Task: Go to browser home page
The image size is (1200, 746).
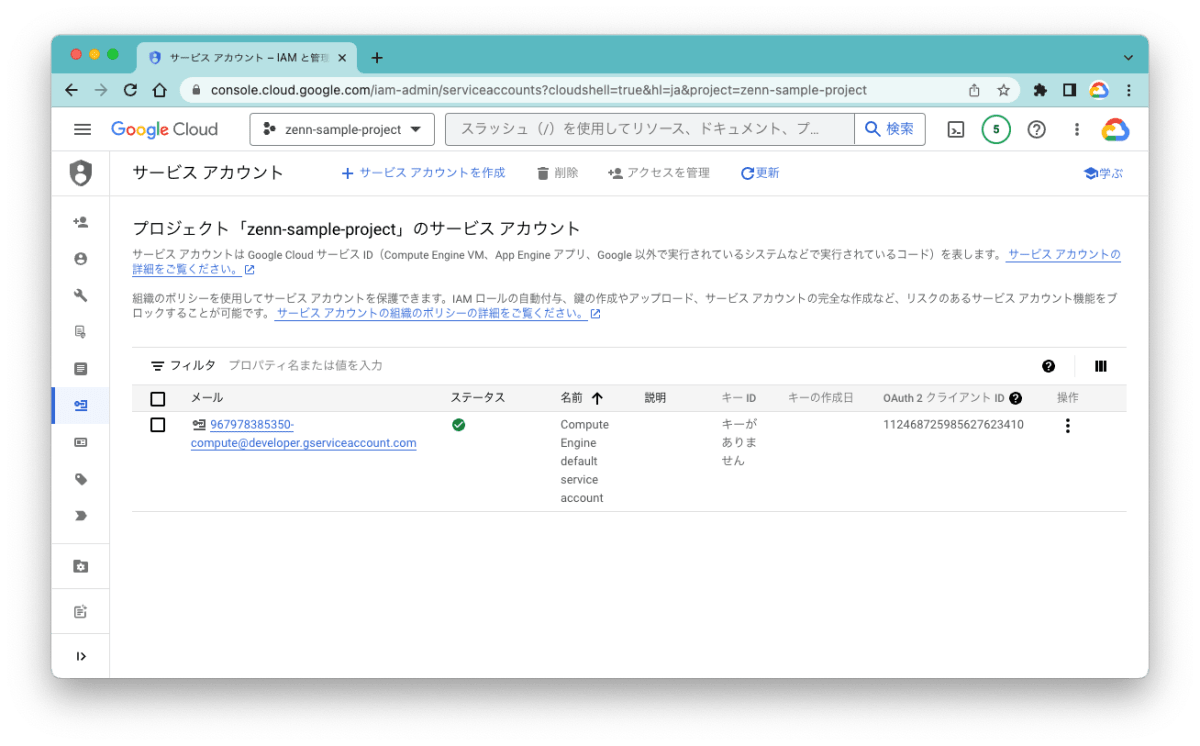Action: tap(159, 90)
